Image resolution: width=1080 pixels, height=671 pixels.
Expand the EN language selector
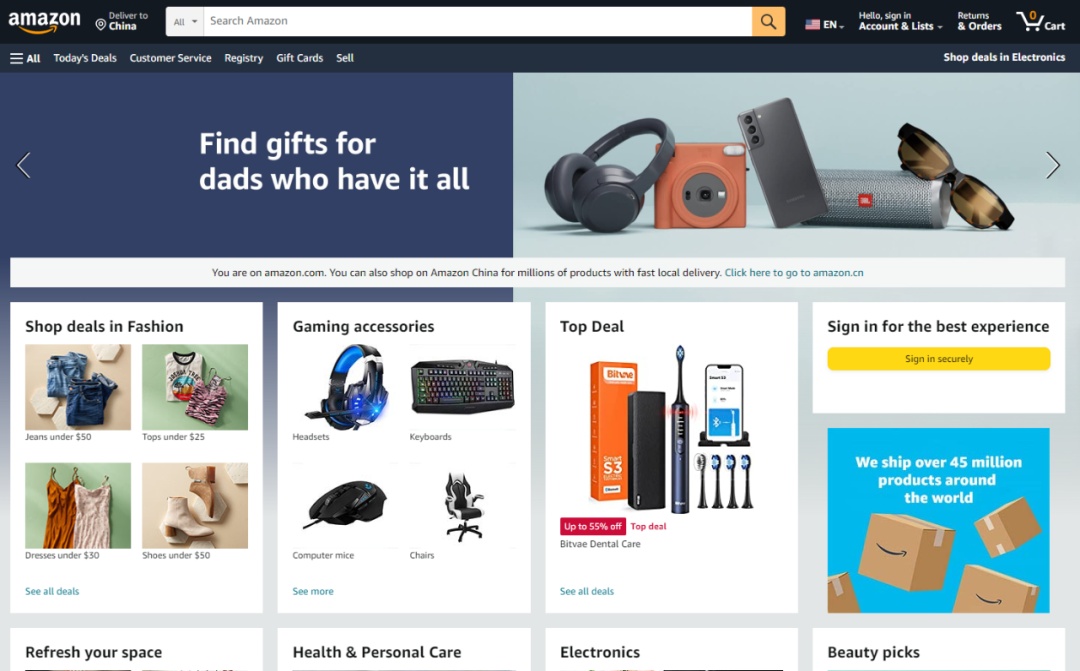pyautogui.click(x=833, y=25)
